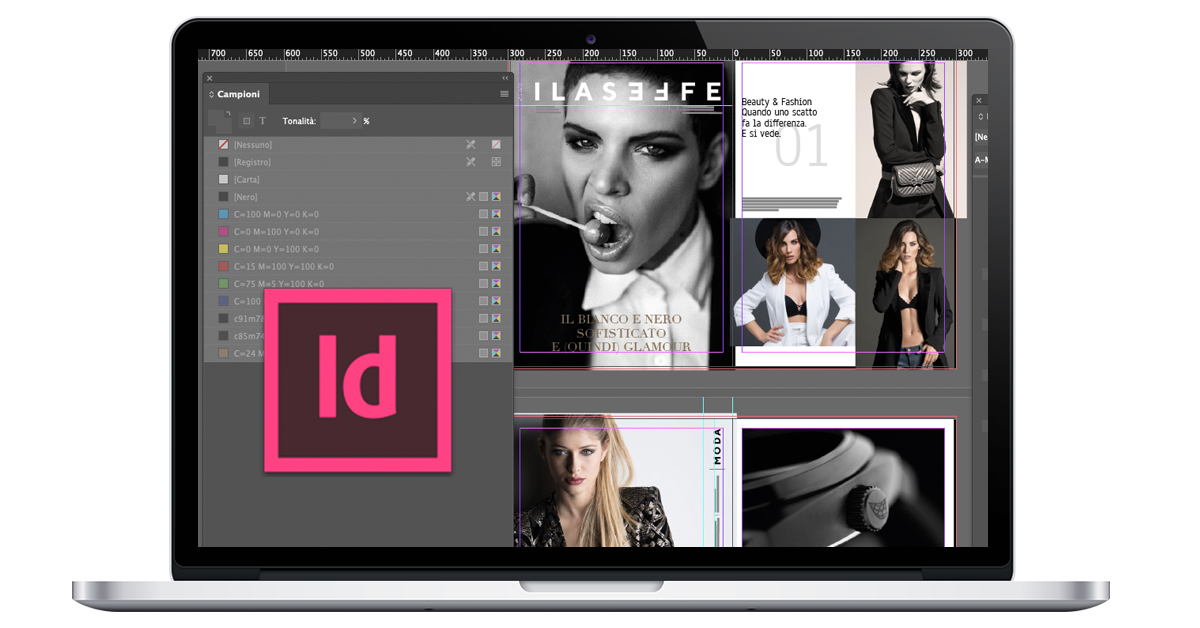The width and height of the screenshot is (1200, 628).
Task: Pick the yellow swatch chip
Action: click(224, 249)
